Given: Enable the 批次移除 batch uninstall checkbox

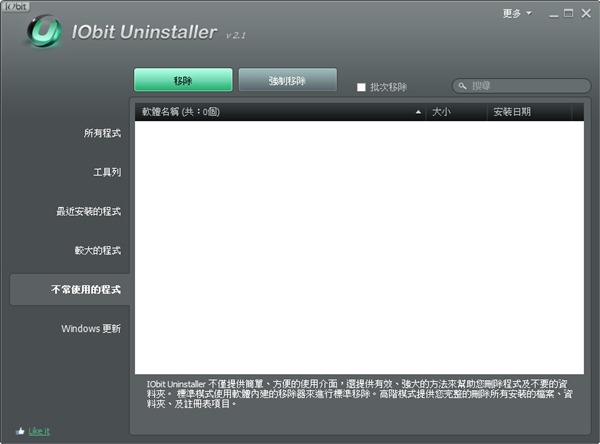Looking at the screenshot, I should [361, 87].
